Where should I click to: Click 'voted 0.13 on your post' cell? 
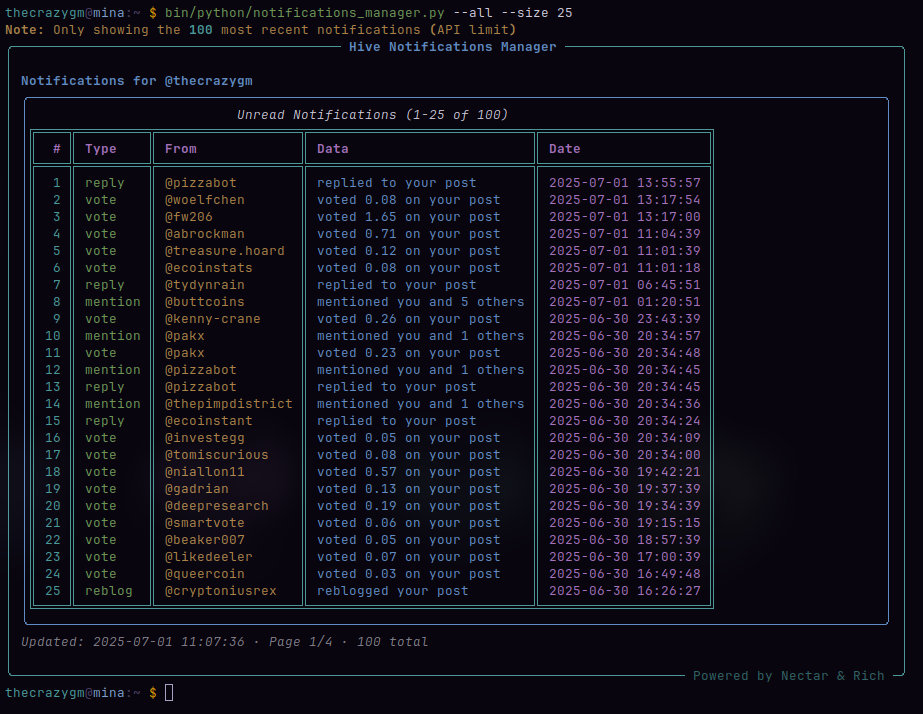(409, 489)
